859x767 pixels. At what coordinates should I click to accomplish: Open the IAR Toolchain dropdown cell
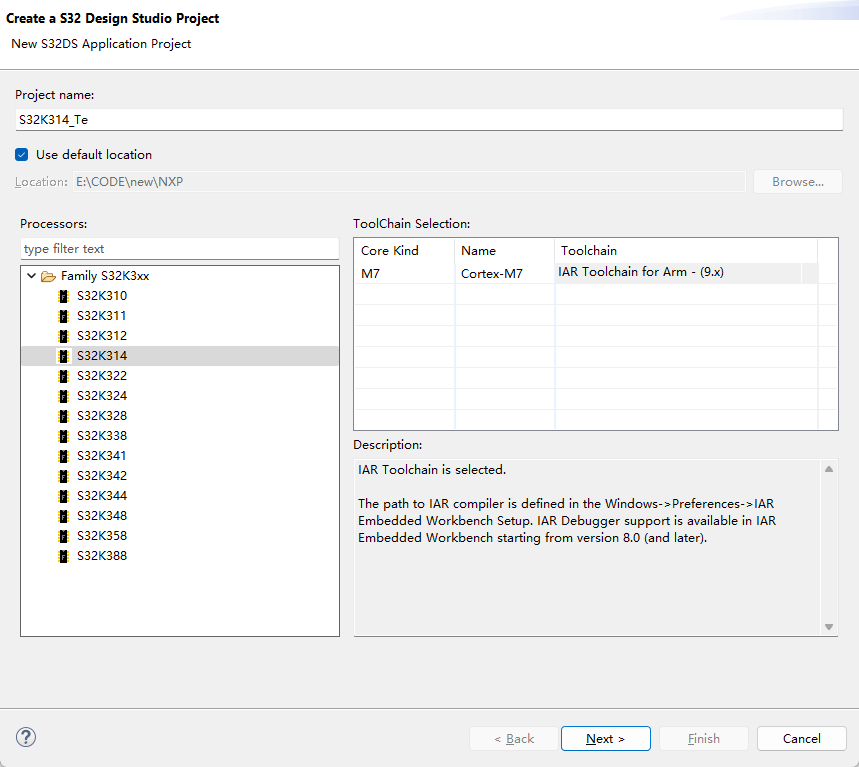pos(685,272)
